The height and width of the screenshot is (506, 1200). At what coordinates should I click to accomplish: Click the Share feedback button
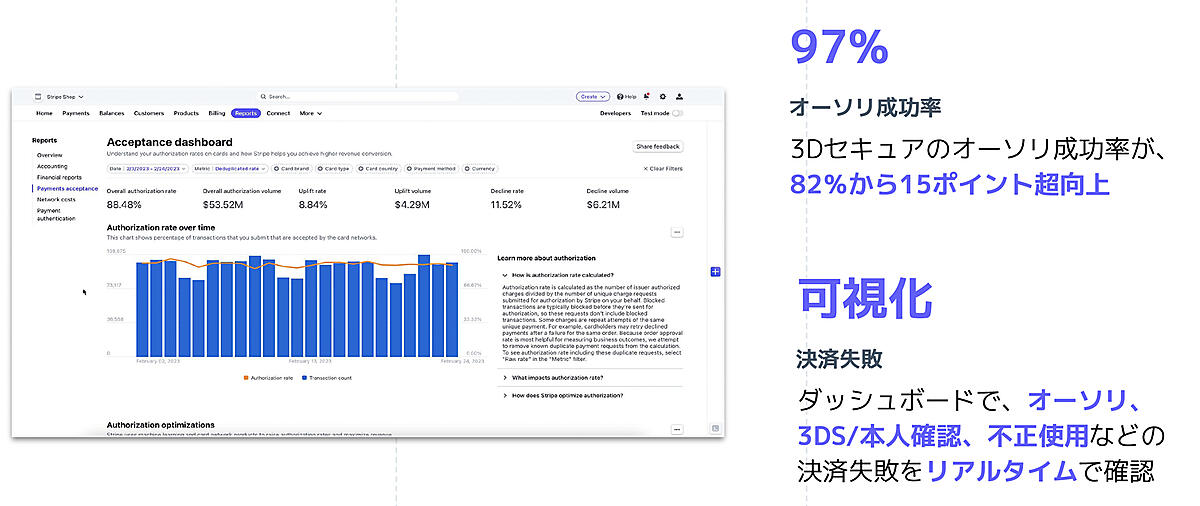coord(657,147)
